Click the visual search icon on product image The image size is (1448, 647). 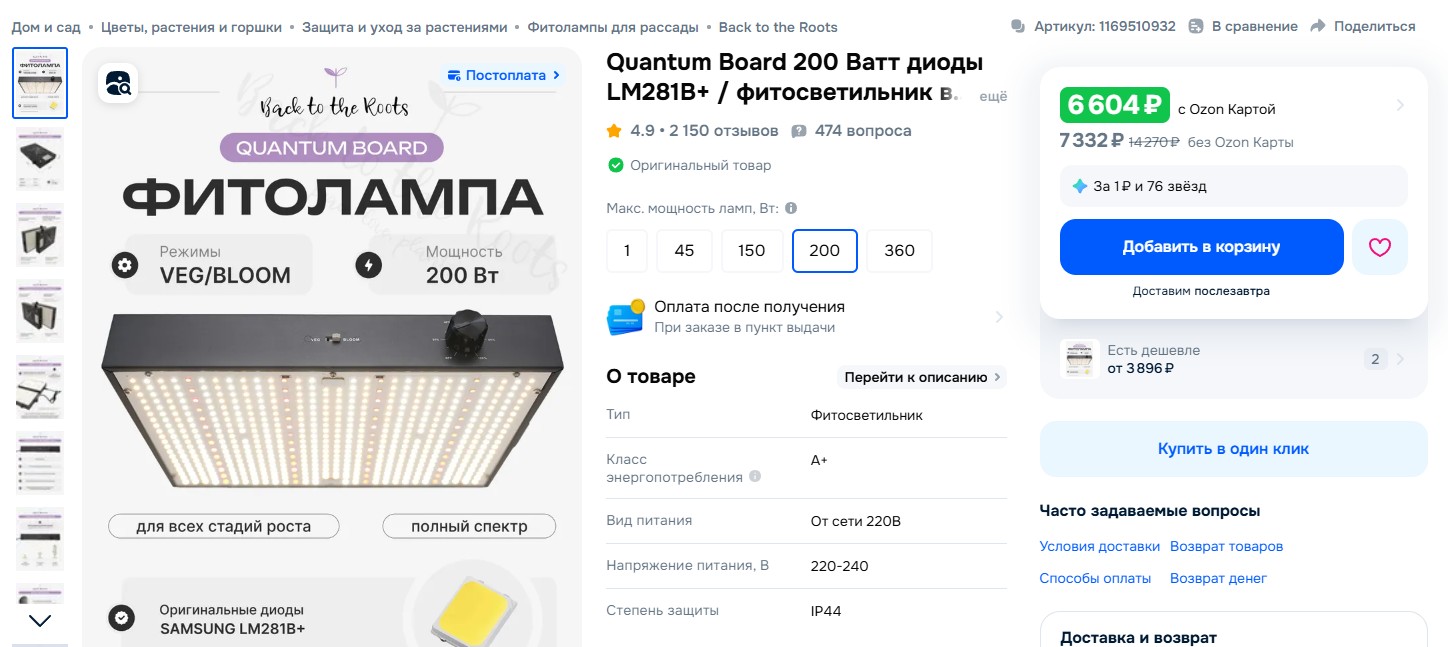[x=118, y=82]
